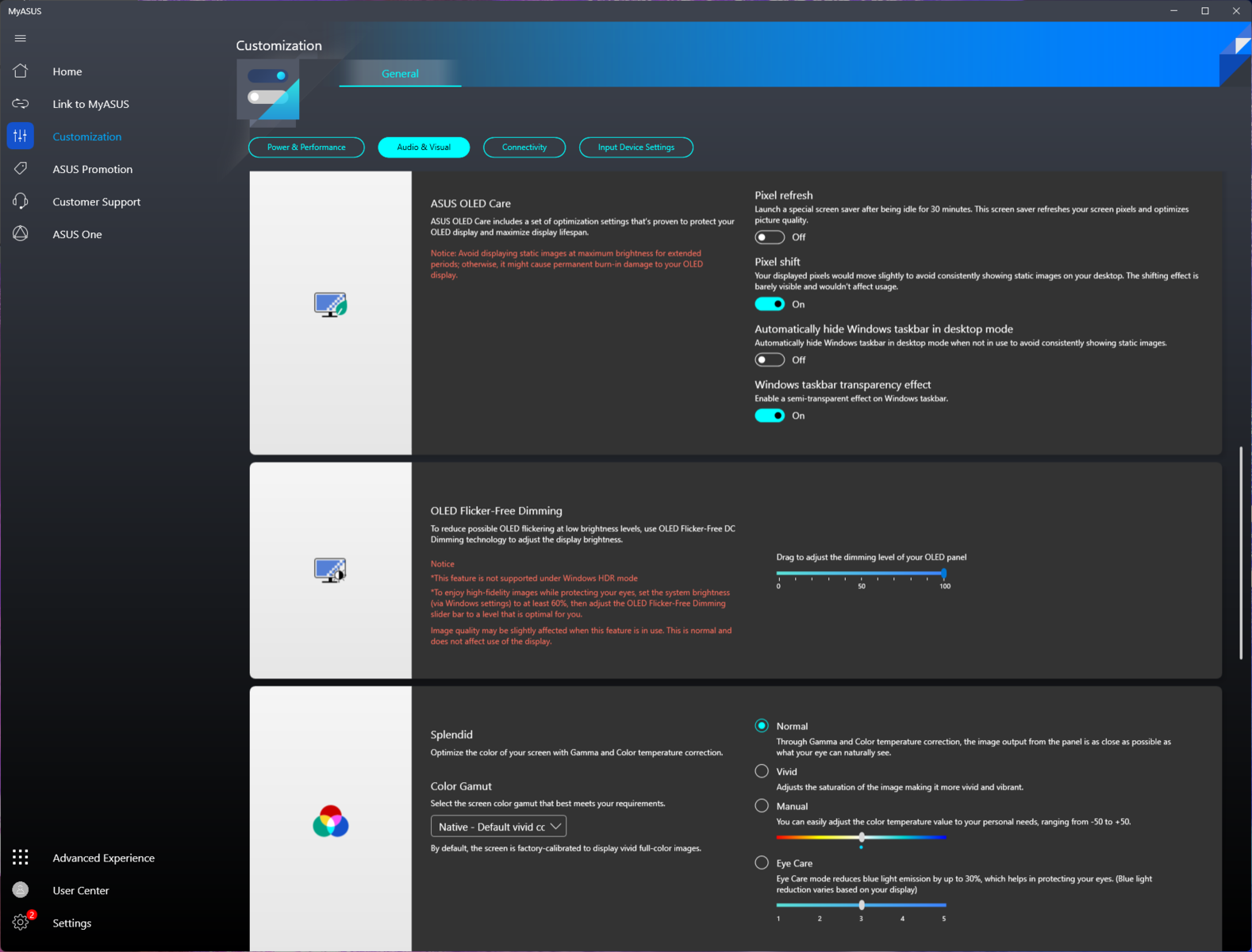Open the Color Gamut dropdown

coord(498,826)
